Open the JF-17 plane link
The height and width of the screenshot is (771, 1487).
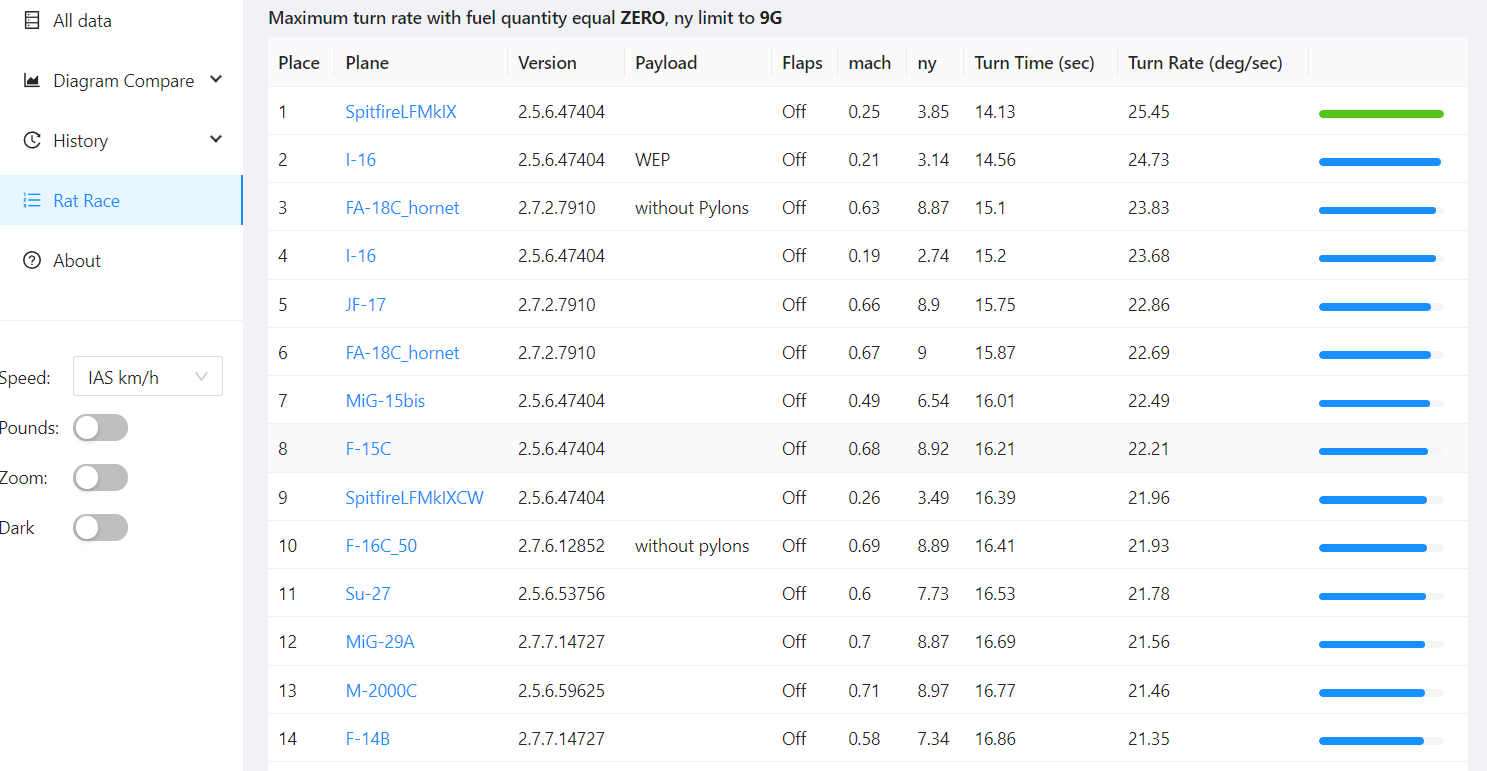(x=366, y=305)
